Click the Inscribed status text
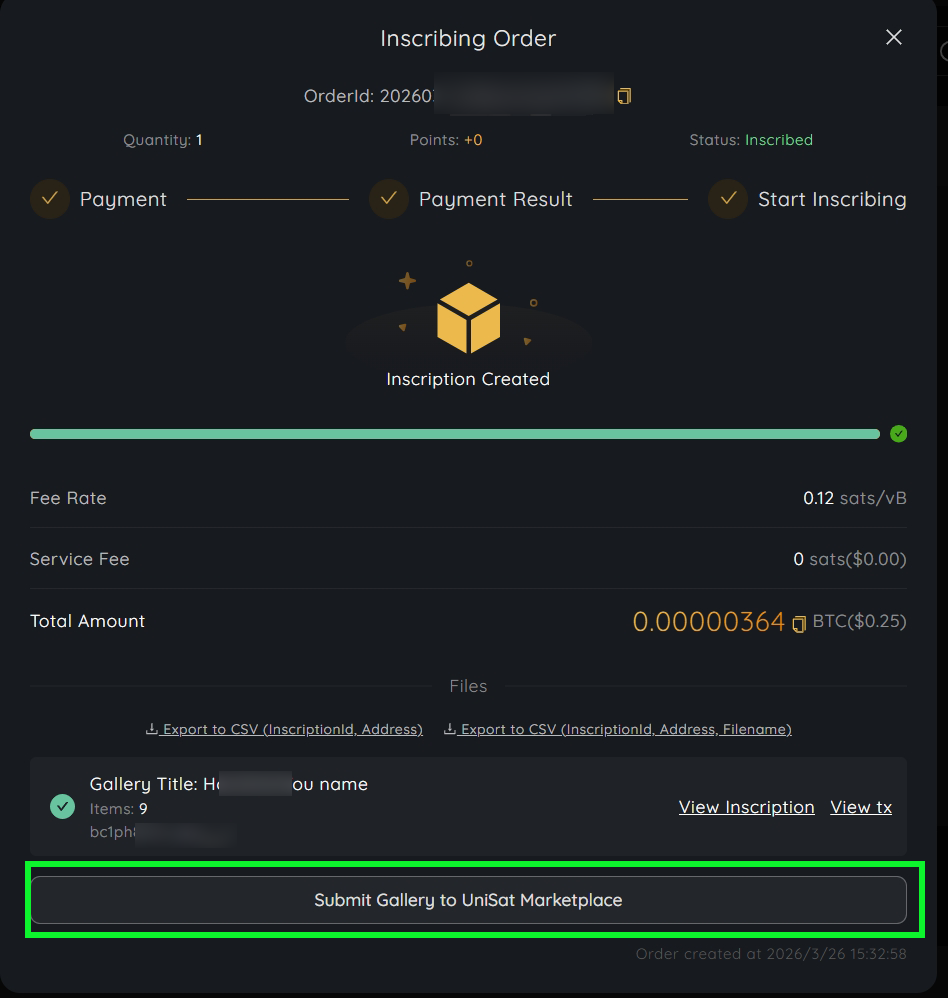 click(778, 140)
